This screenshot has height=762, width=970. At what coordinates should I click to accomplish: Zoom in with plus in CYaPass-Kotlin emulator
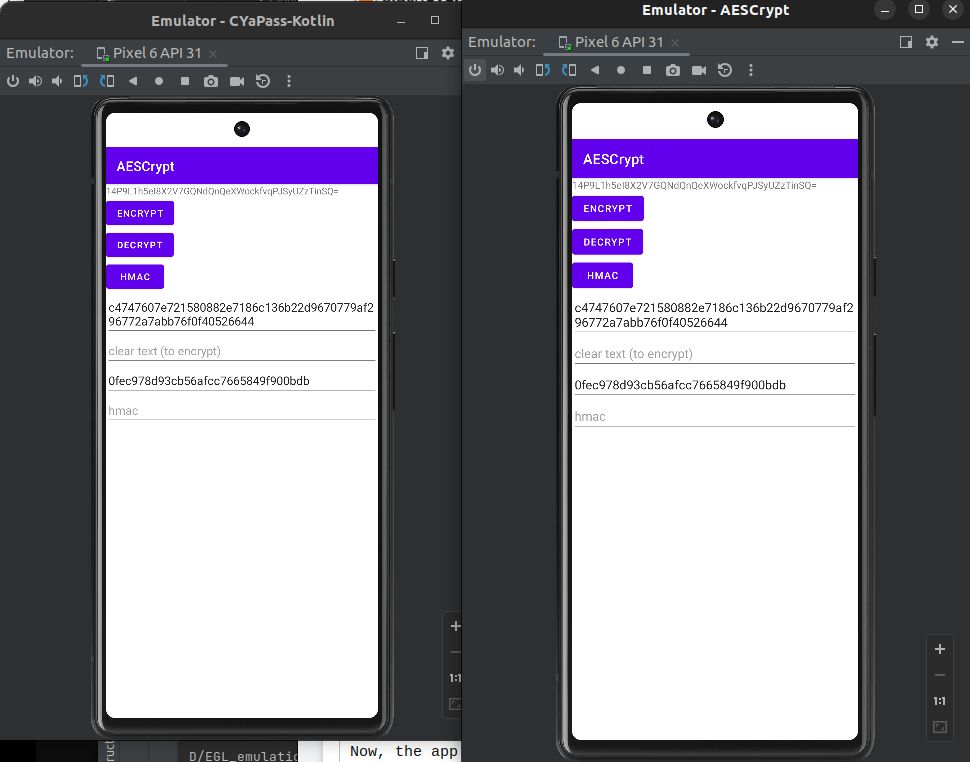coord(455,626)
